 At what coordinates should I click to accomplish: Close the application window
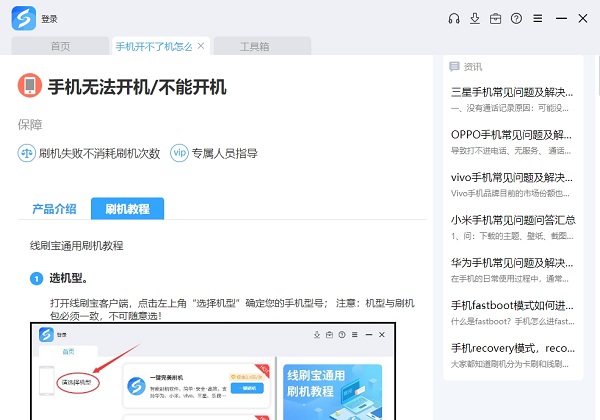(583, 18)
